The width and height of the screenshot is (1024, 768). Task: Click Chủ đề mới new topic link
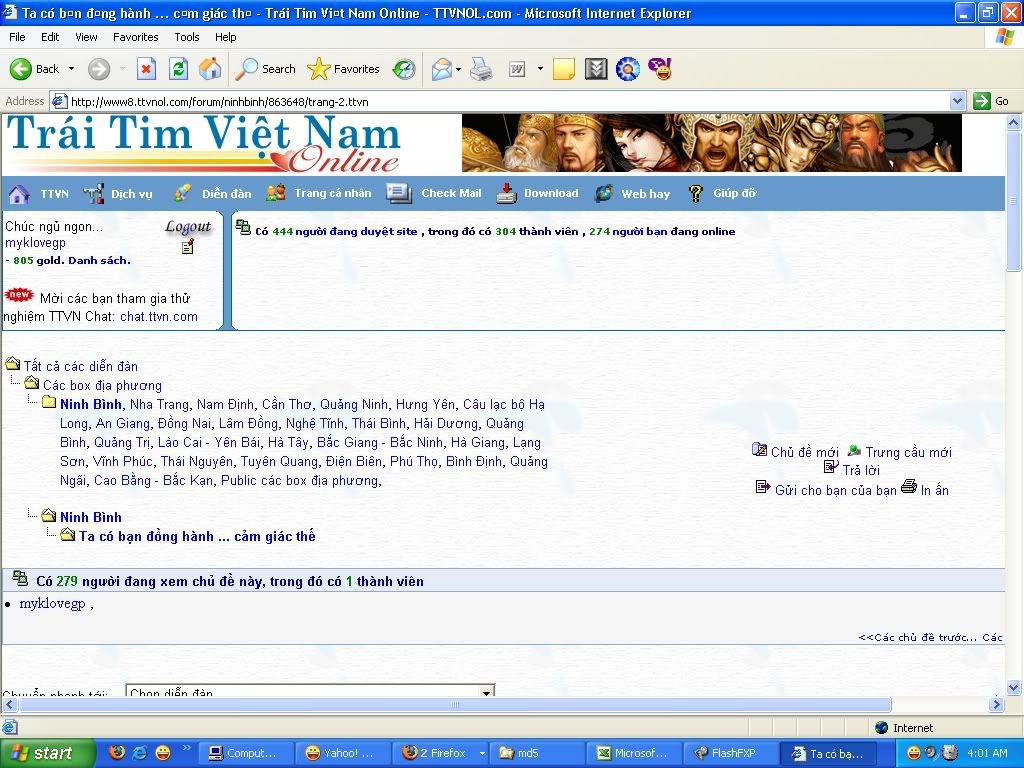(805, 452)
